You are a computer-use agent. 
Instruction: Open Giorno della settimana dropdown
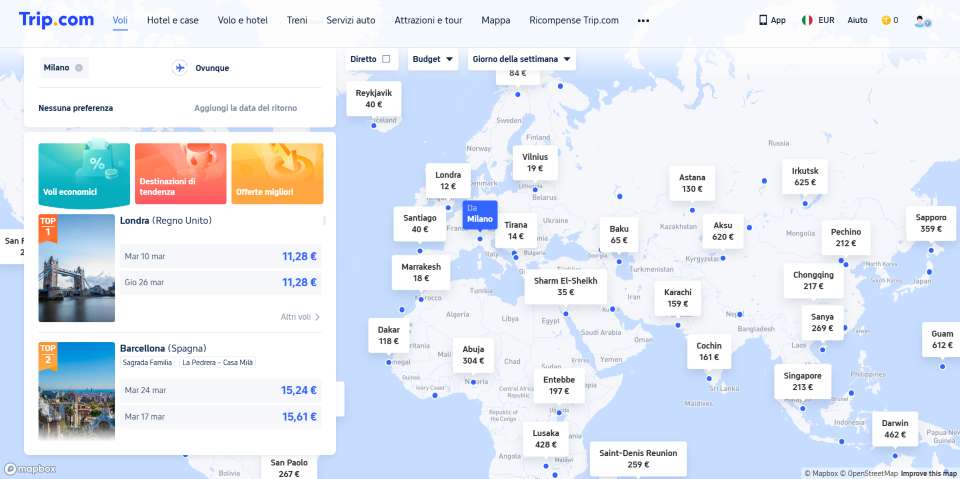tap(522, 59)
